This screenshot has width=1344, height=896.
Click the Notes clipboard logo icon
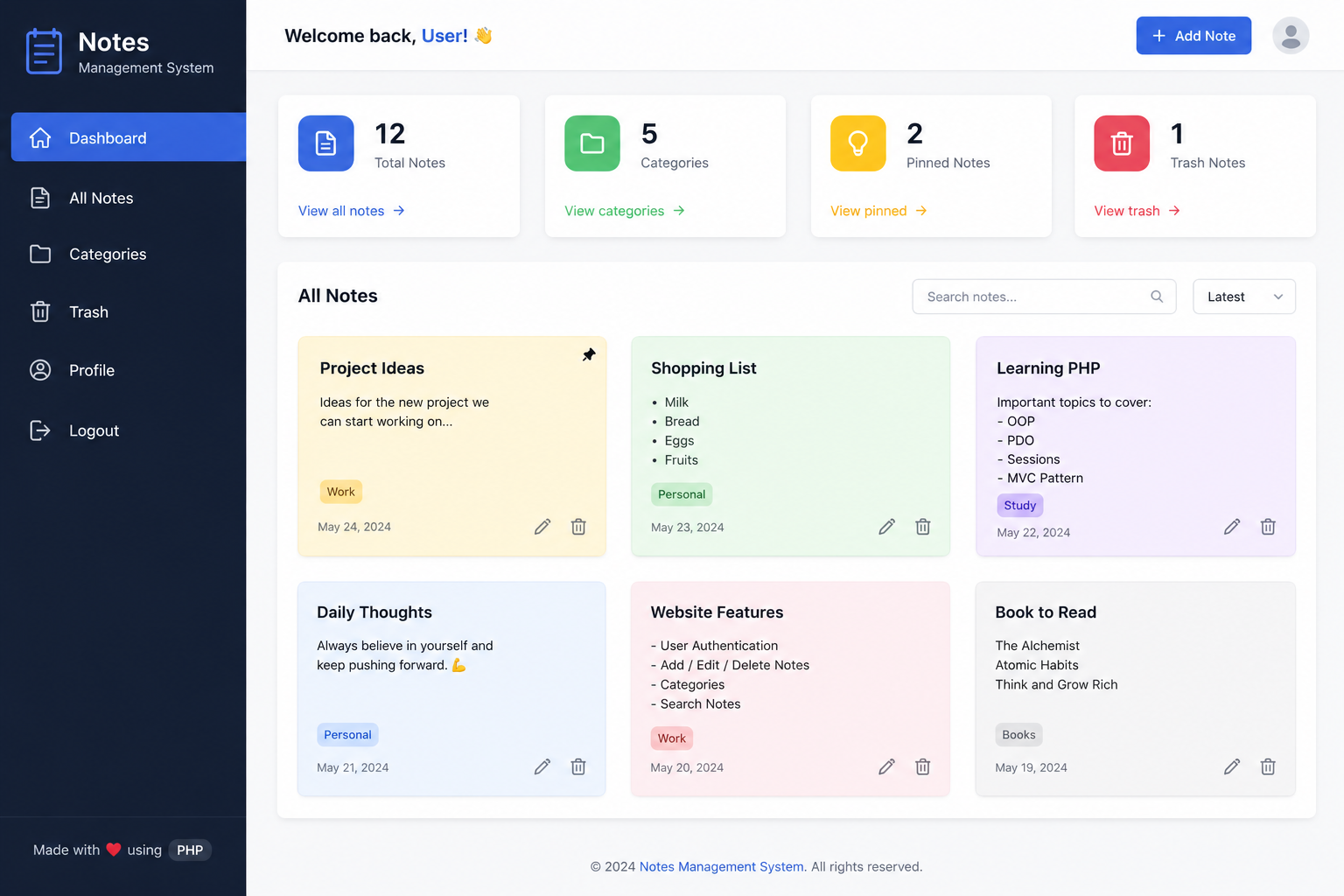click(x=44, y=52)
